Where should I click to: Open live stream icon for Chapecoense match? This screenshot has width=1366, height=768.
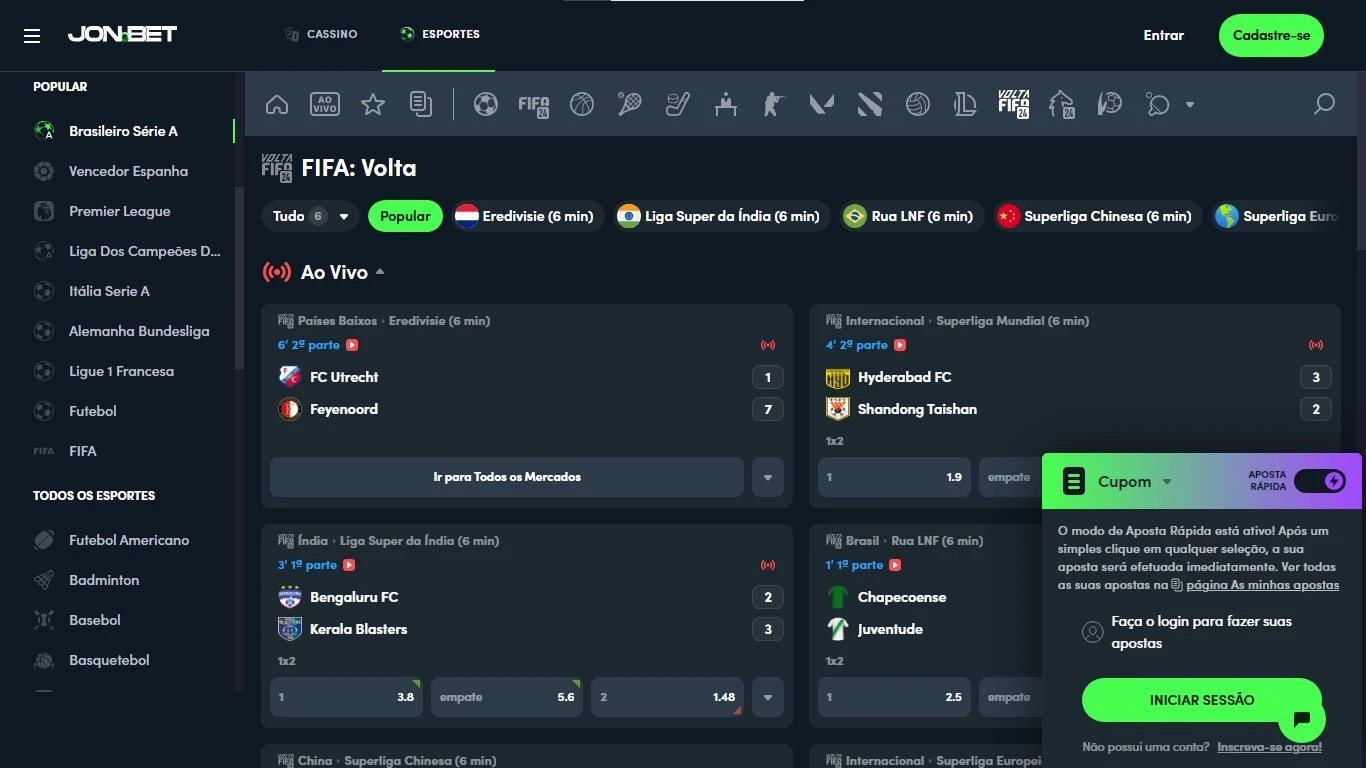tap(897, 565)
